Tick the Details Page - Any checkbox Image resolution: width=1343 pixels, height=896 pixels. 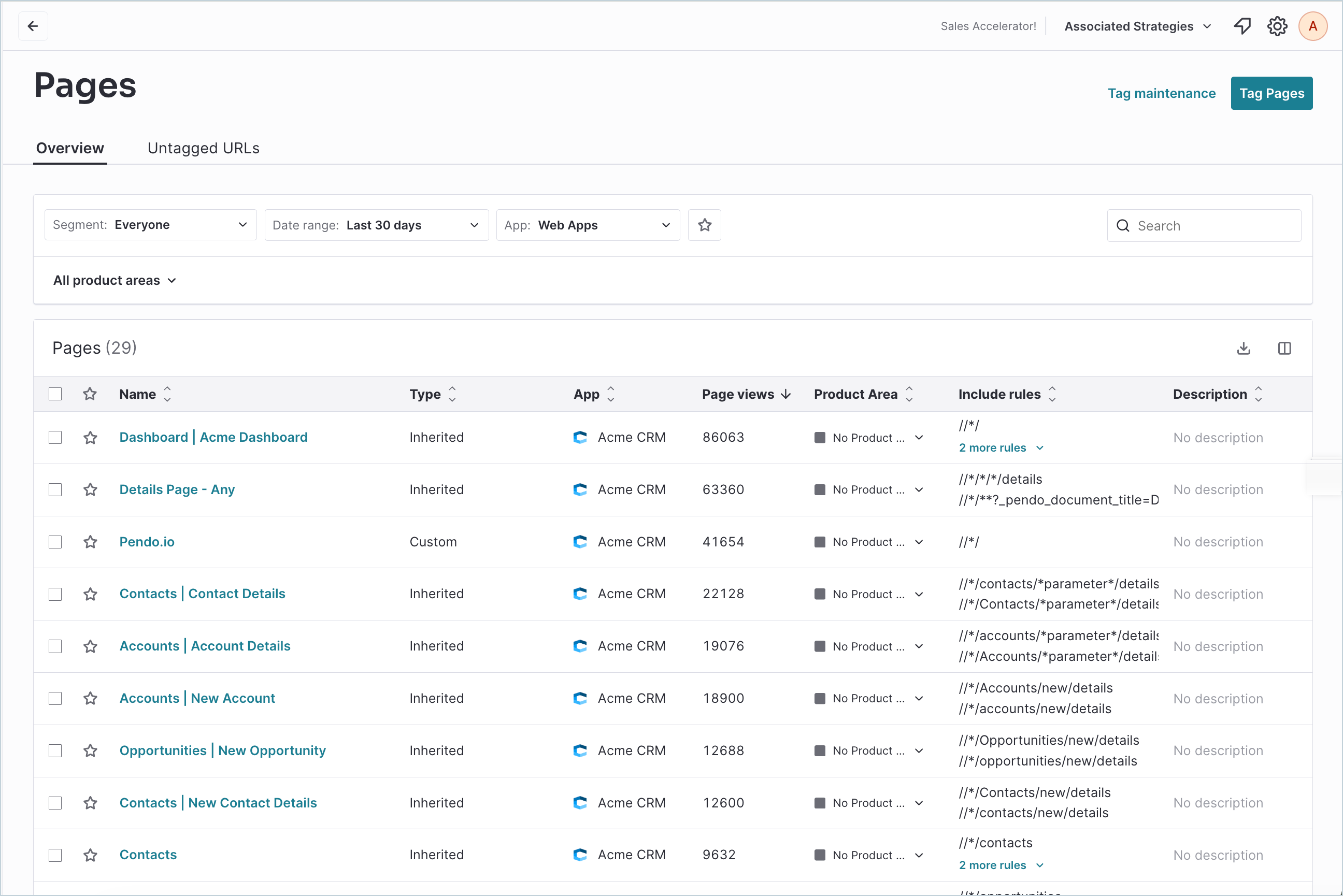[x=55, y=490]
